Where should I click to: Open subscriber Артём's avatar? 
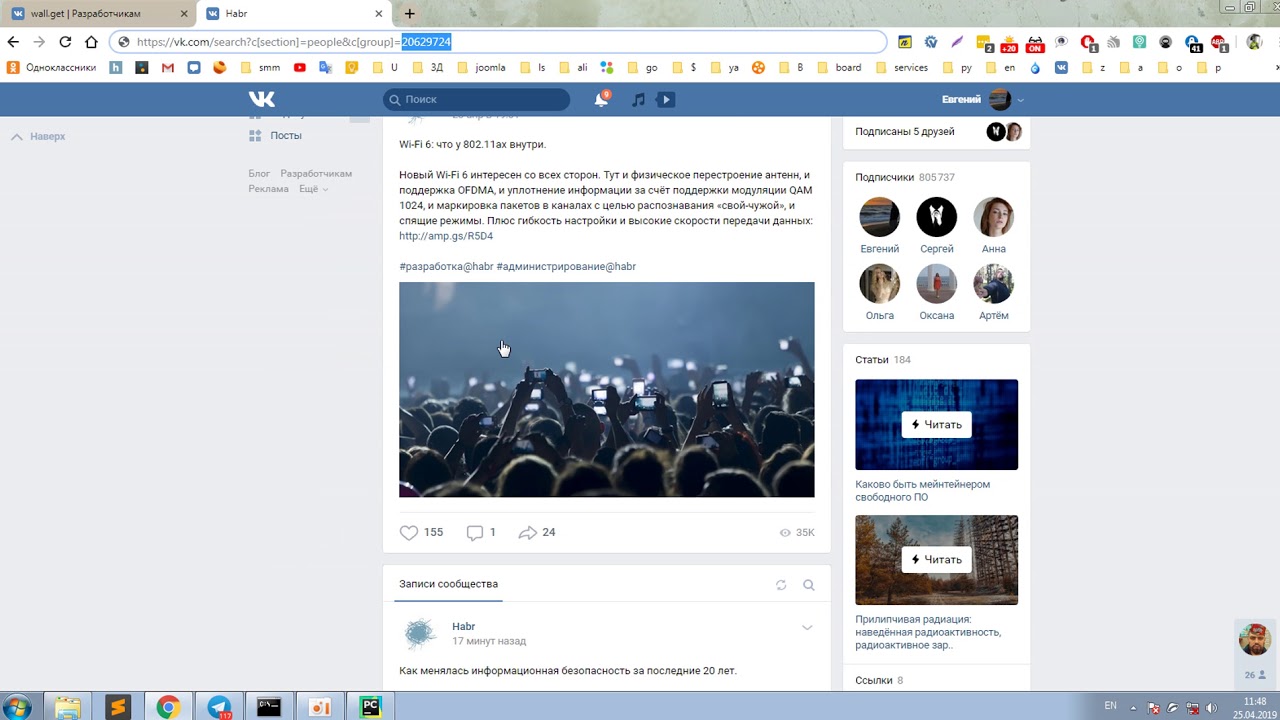click(994, 284)
